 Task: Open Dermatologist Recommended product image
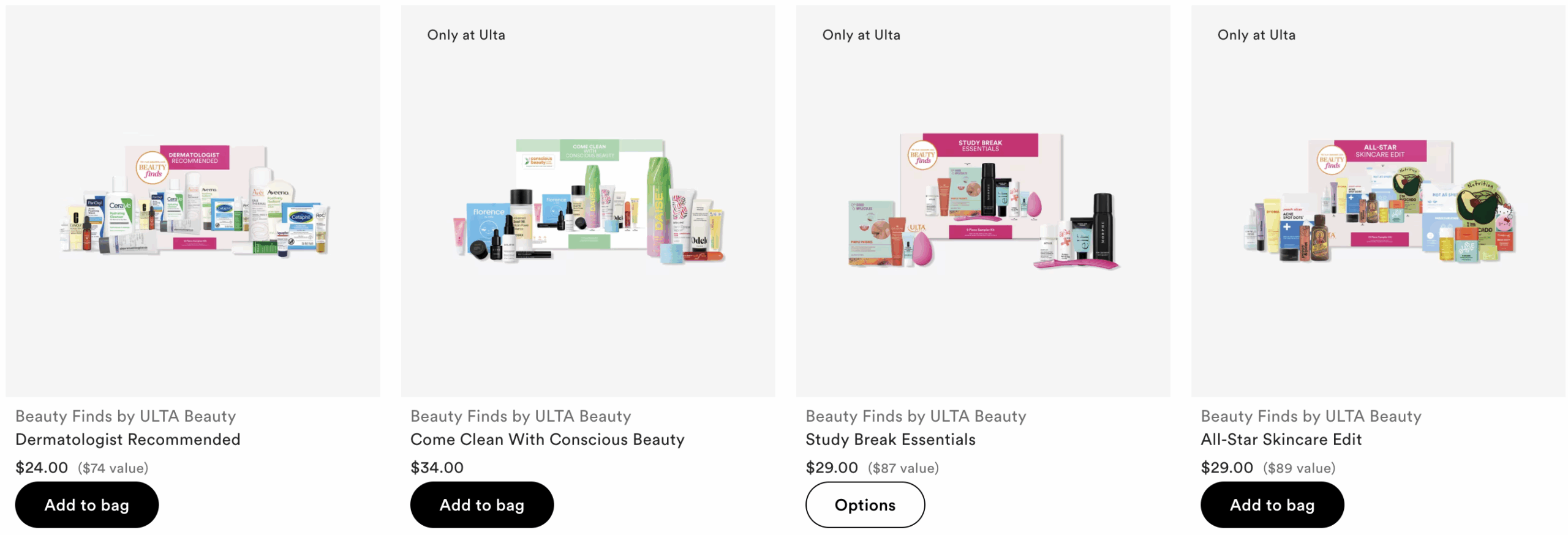pos(193,201)
